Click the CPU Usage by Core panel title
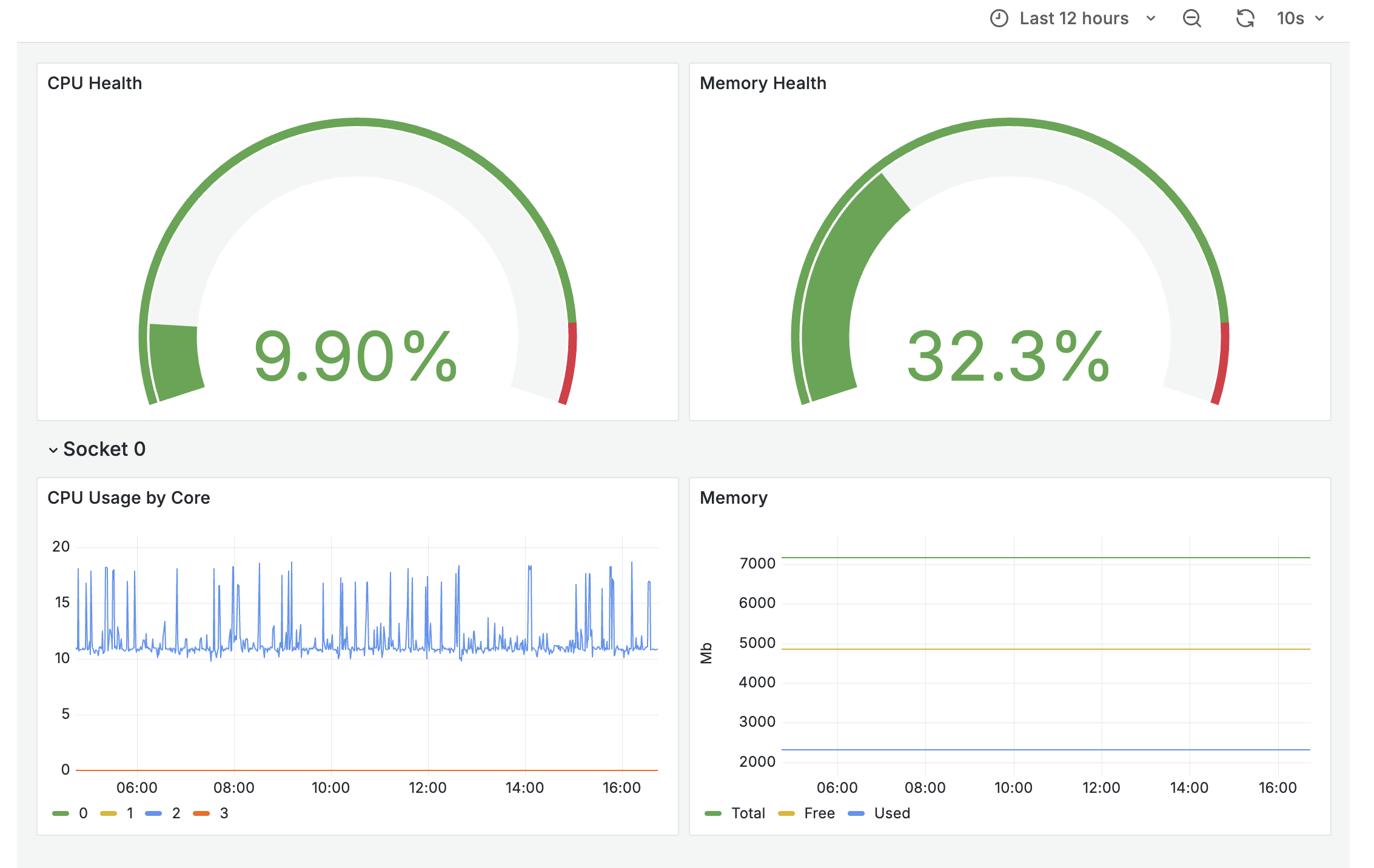This screenshot has height=868, width=1374. pyautogui.click(x=129, y=497)
